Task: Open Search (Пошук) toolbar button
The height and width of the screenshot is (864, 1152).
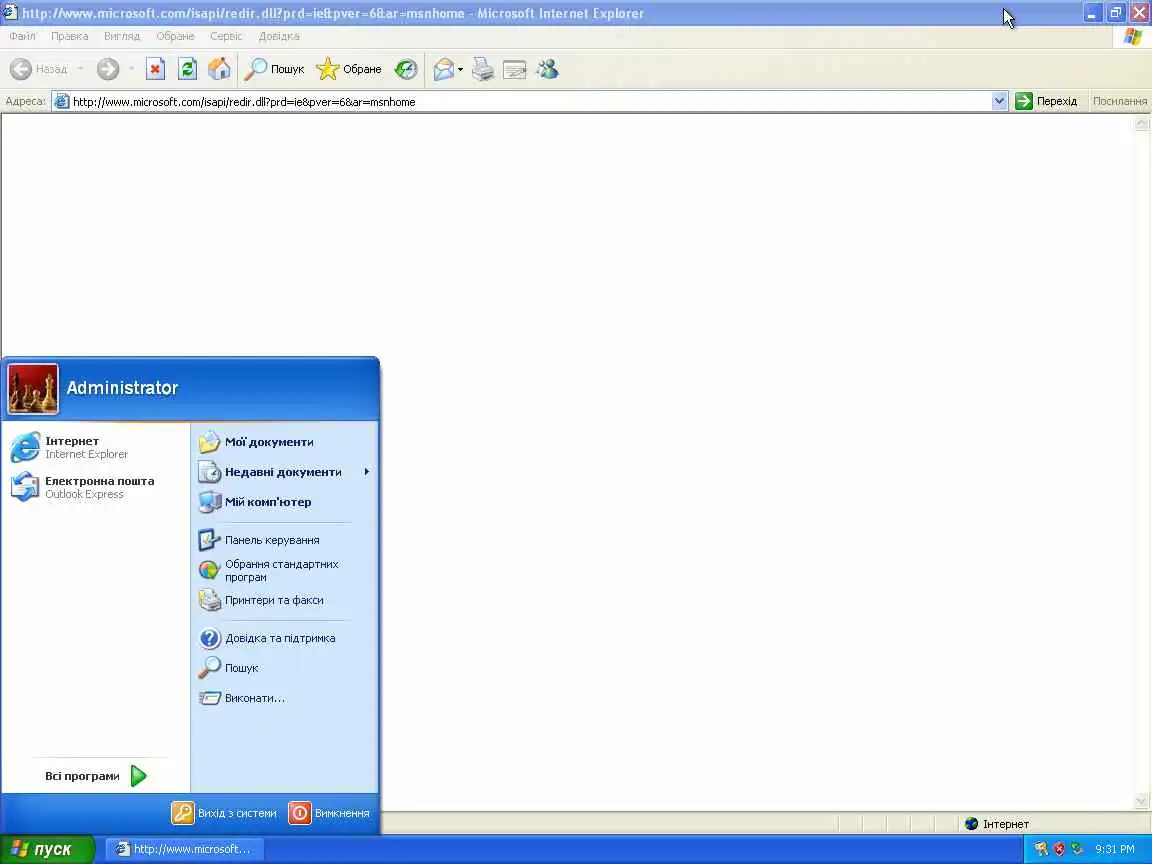Action: [x=274, y=69]
